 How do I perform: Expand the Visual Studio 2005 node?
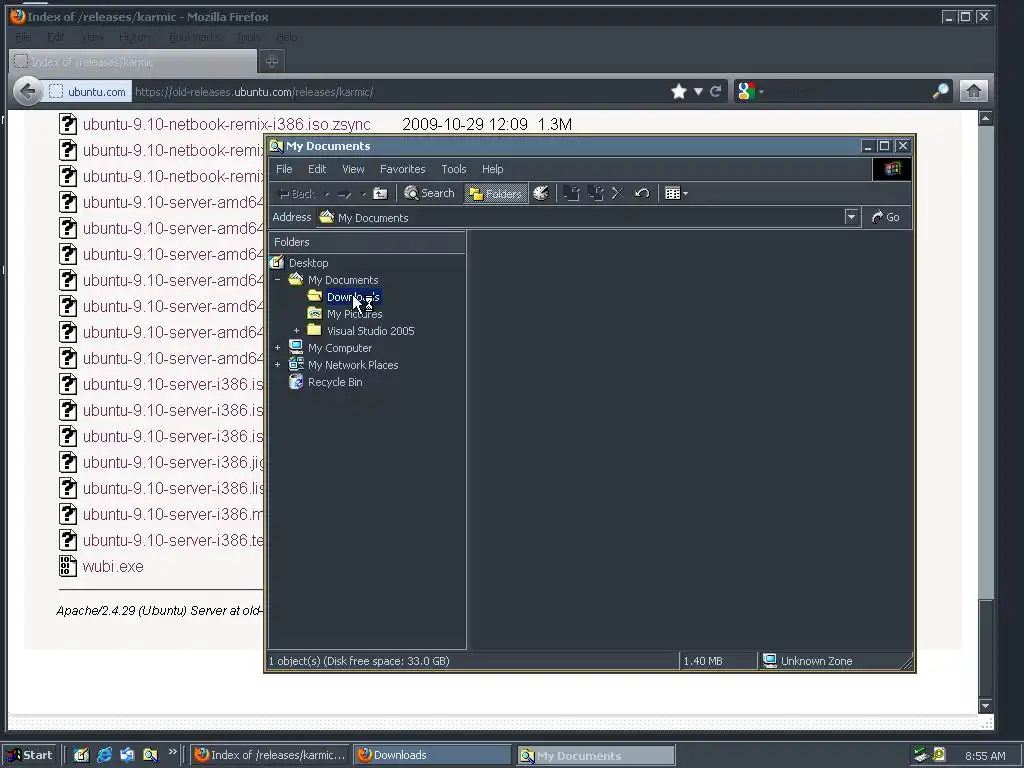pos(296,331)
